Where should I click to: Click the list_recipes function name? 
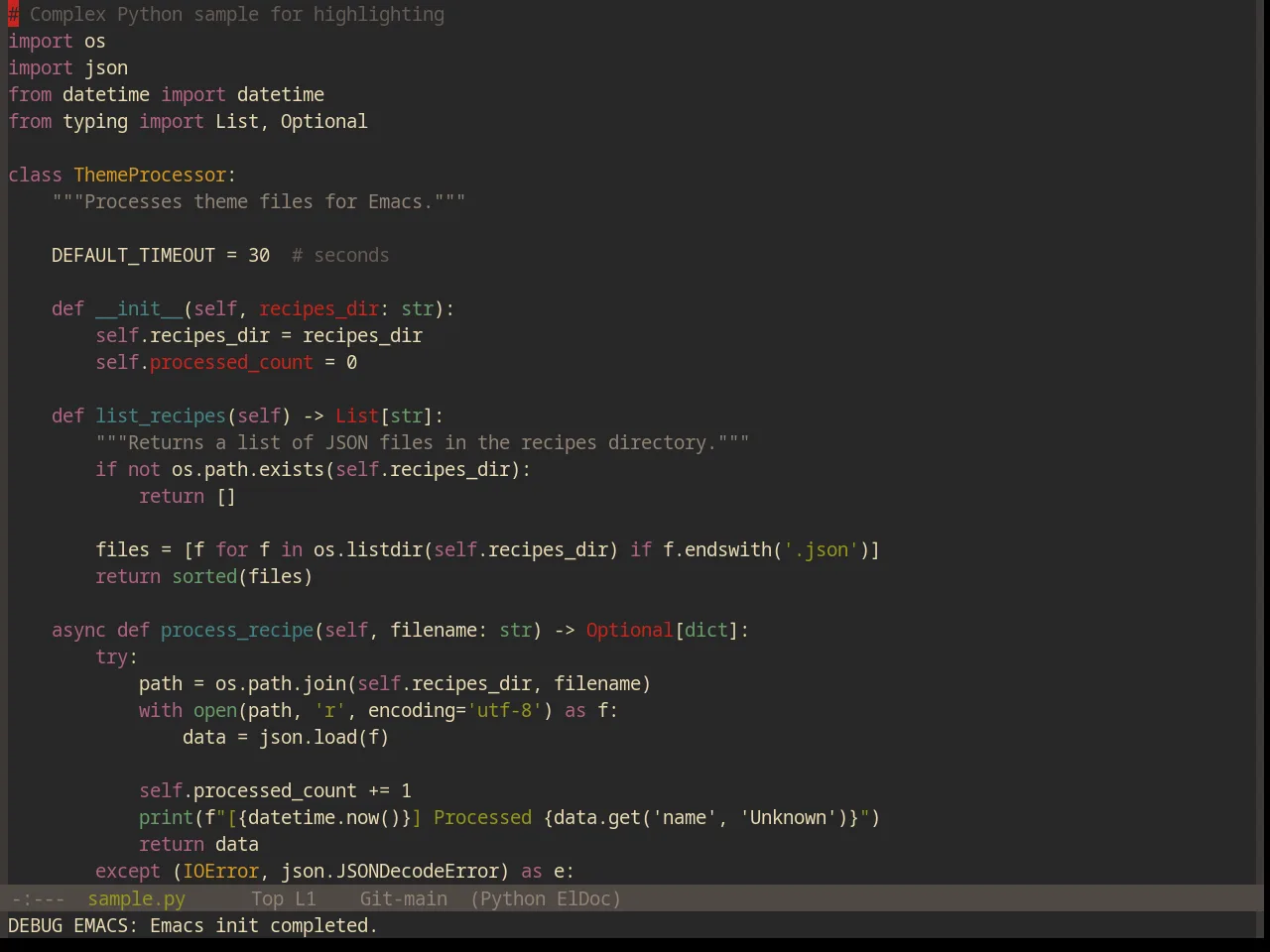point(161,416)
